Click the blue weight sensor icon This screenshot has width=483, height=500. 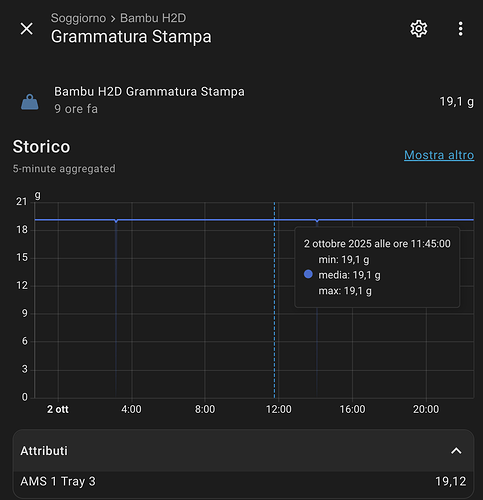tap(30, 102)
